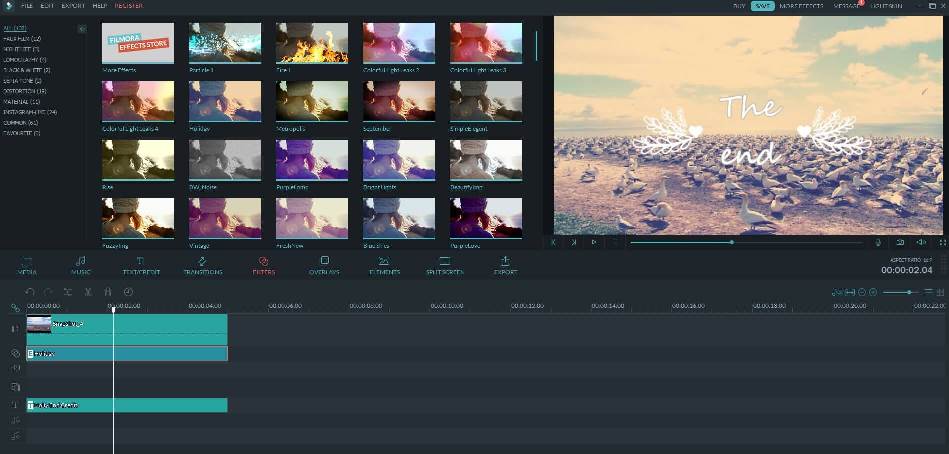
Task: Select the SEPIA TONE category
Action: [22, 81]
